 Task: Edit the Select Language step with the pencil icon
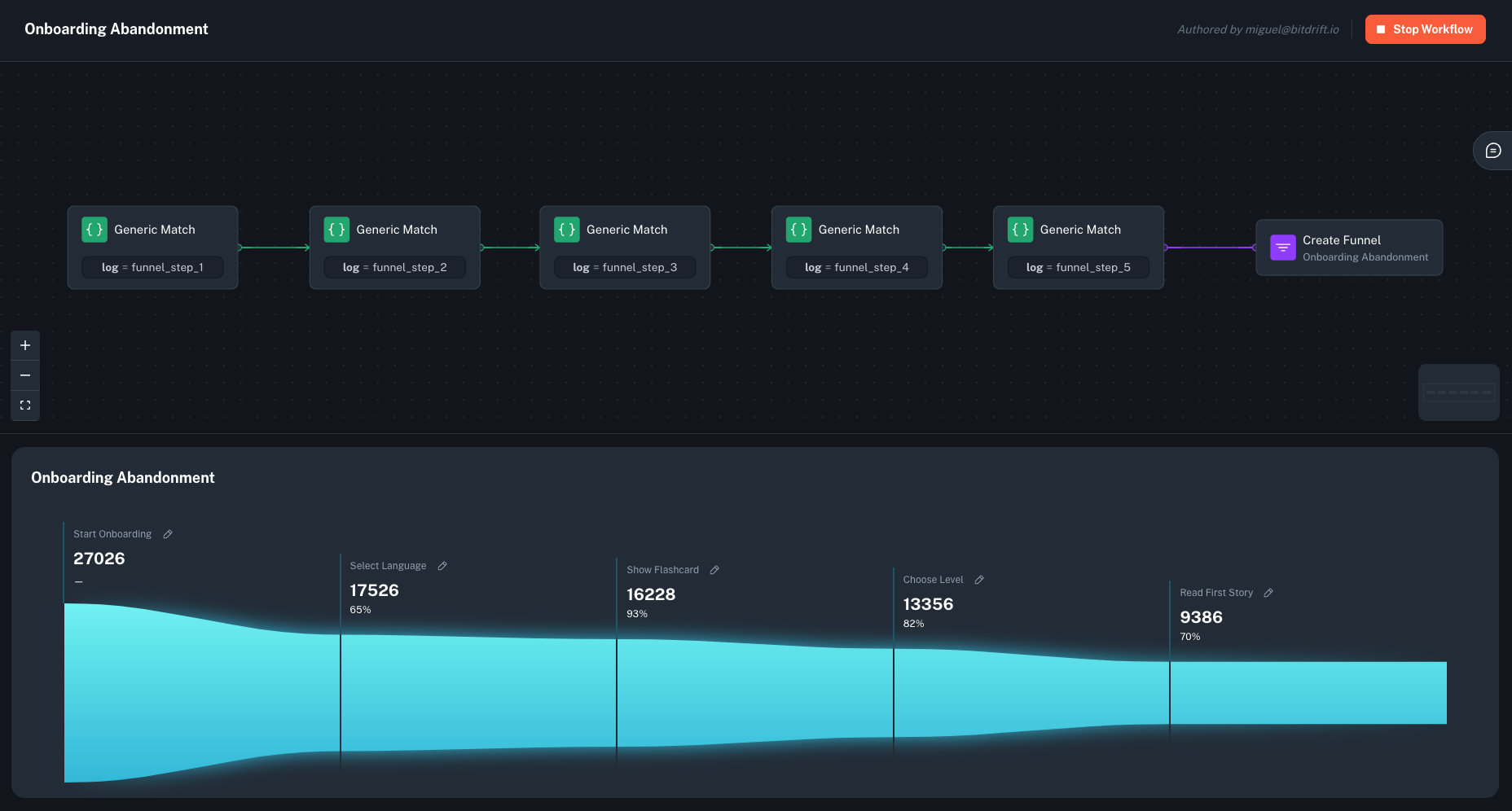click(442, 565)
